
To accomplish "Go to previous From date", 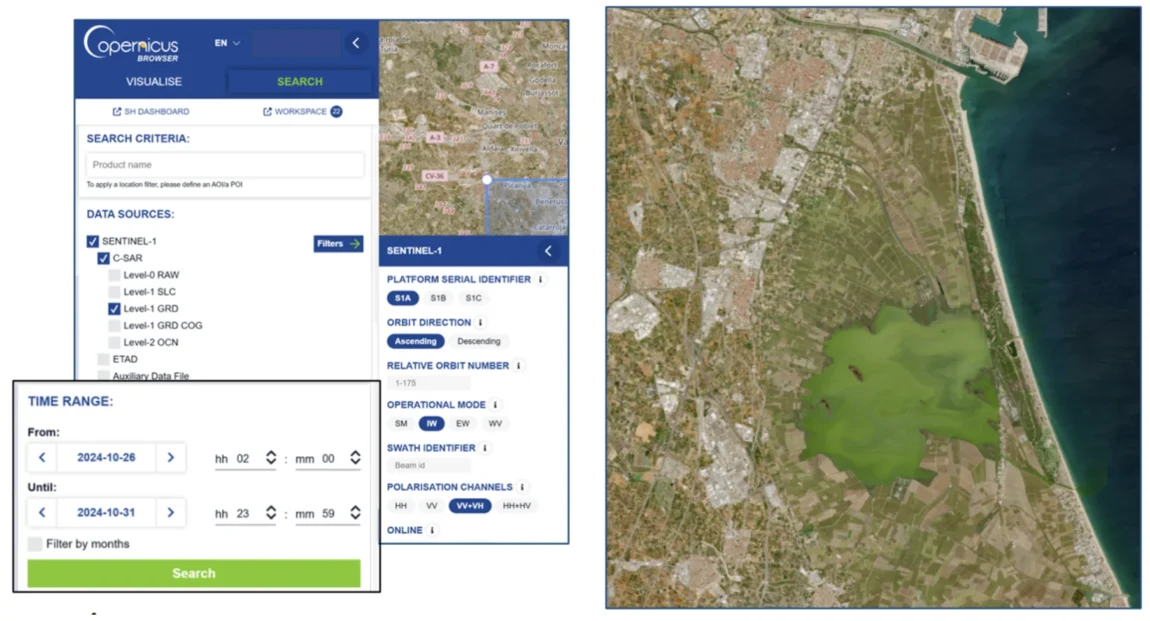I will tap(42, 458).
